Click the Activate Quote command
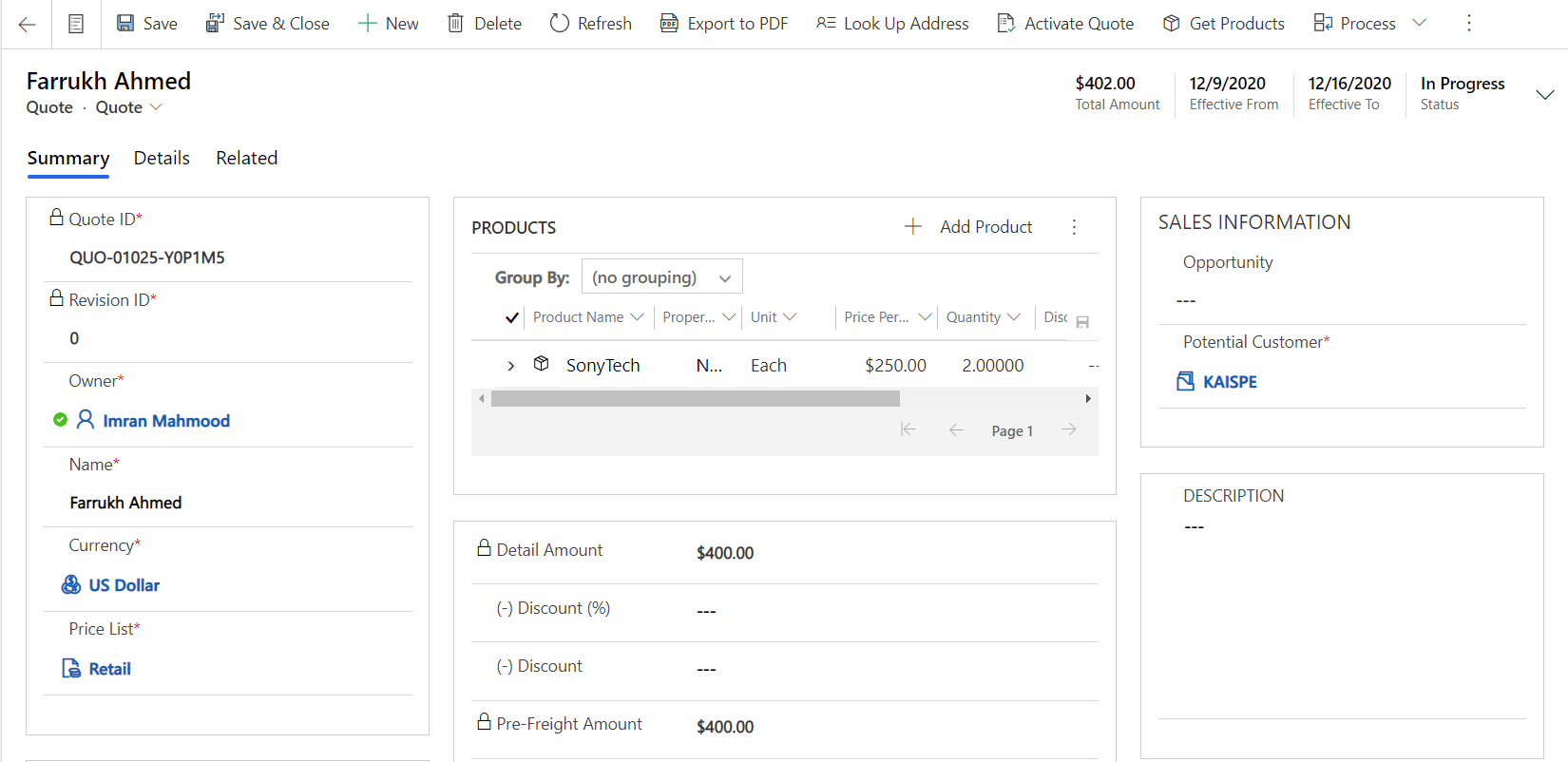Viewport: 1568px width, 762px height. (x=1064, y=24)
